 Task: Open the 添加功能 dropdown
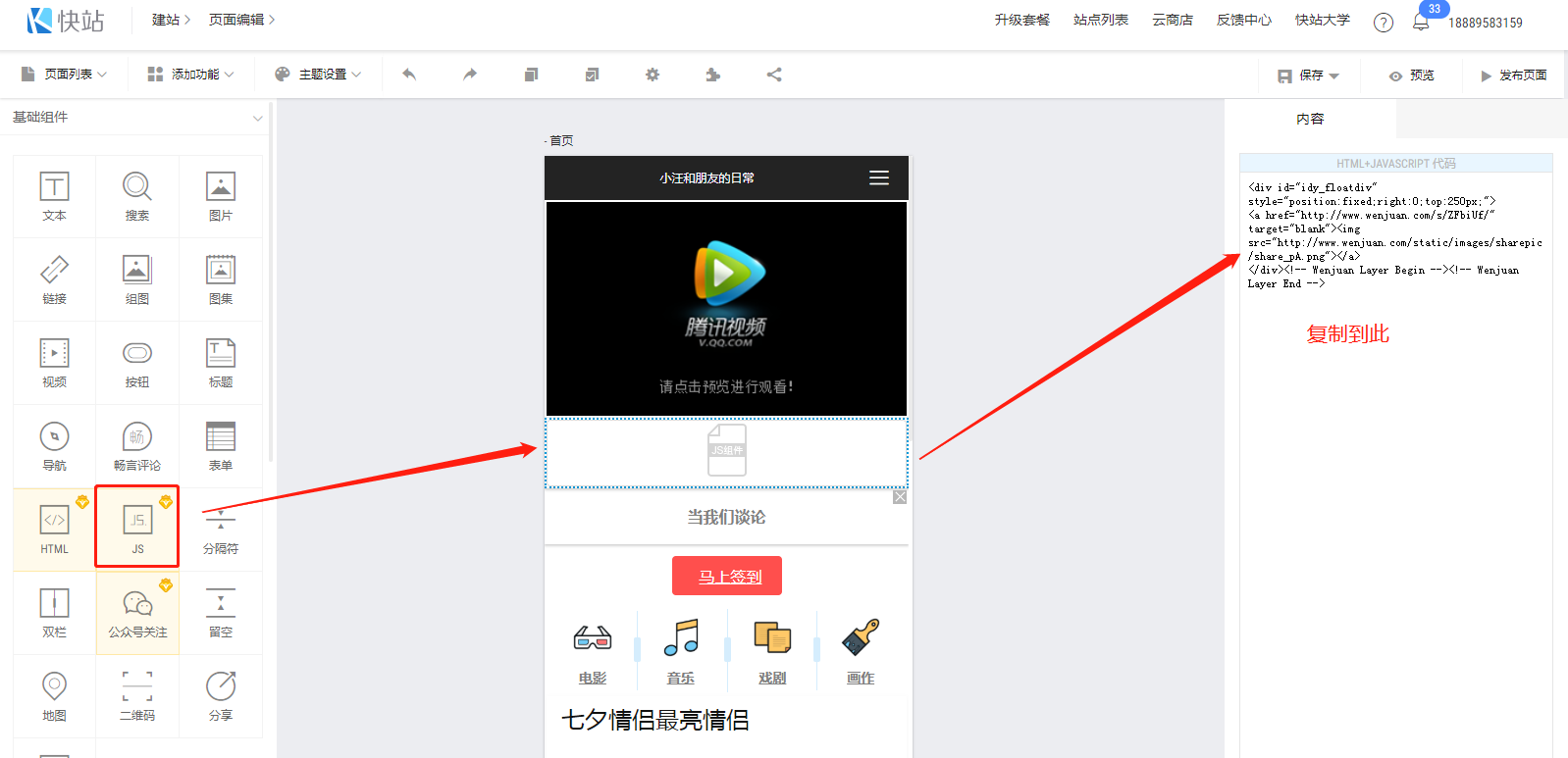click(191, 75)
